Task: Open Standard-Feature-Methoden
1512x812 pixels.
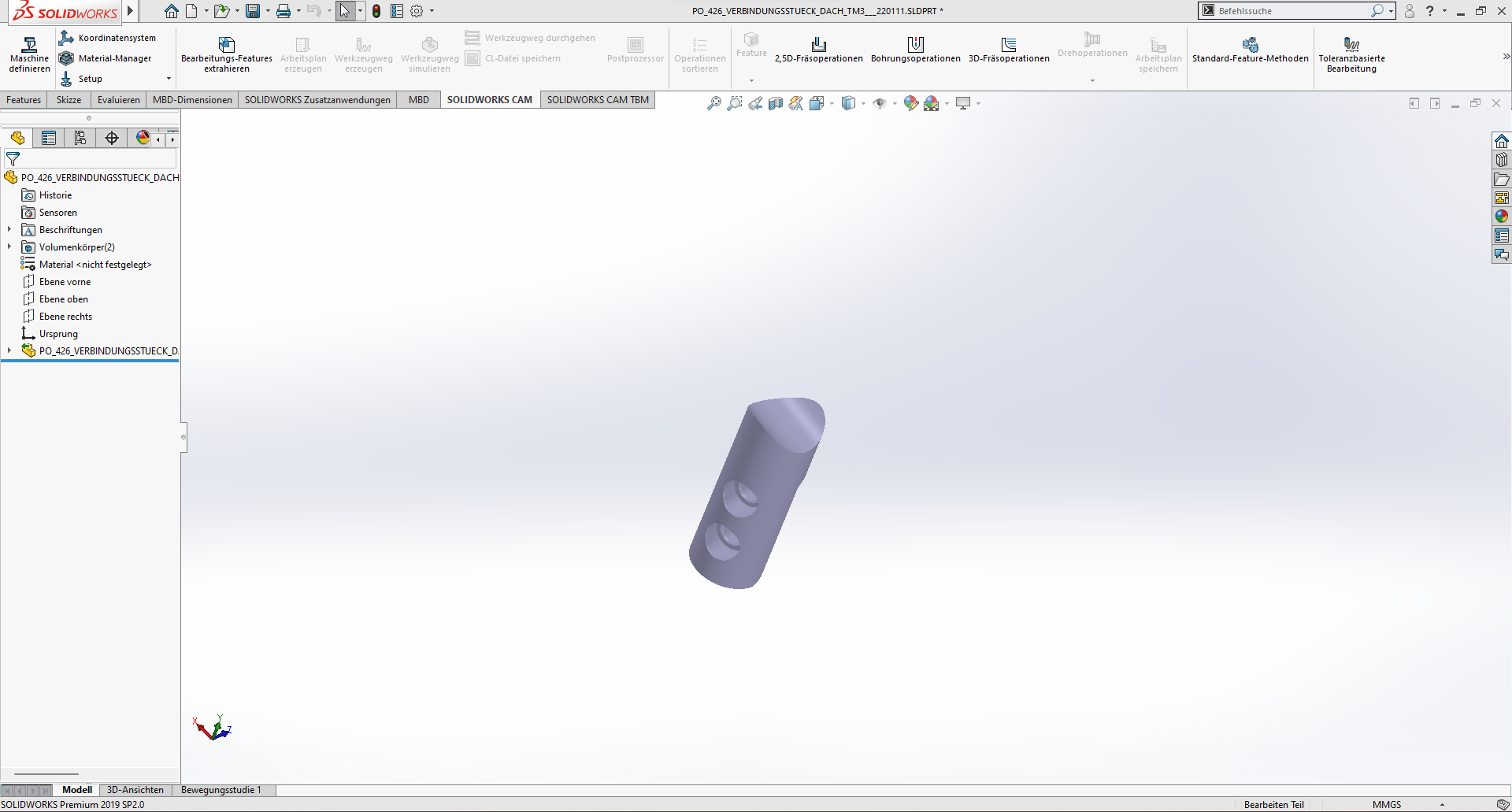Action: (1251, 50)
